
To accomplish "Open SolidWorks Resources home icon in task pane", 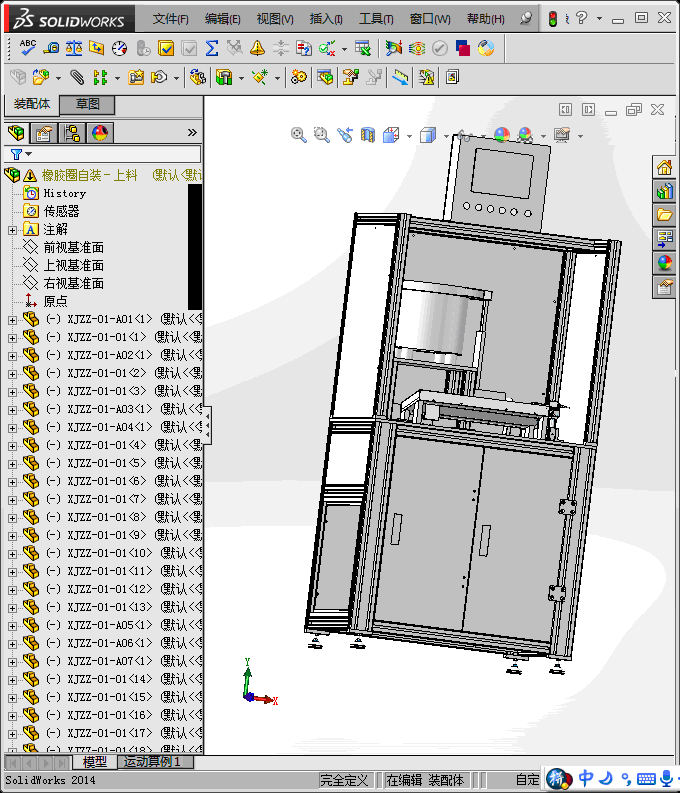I will coord(664,167).
